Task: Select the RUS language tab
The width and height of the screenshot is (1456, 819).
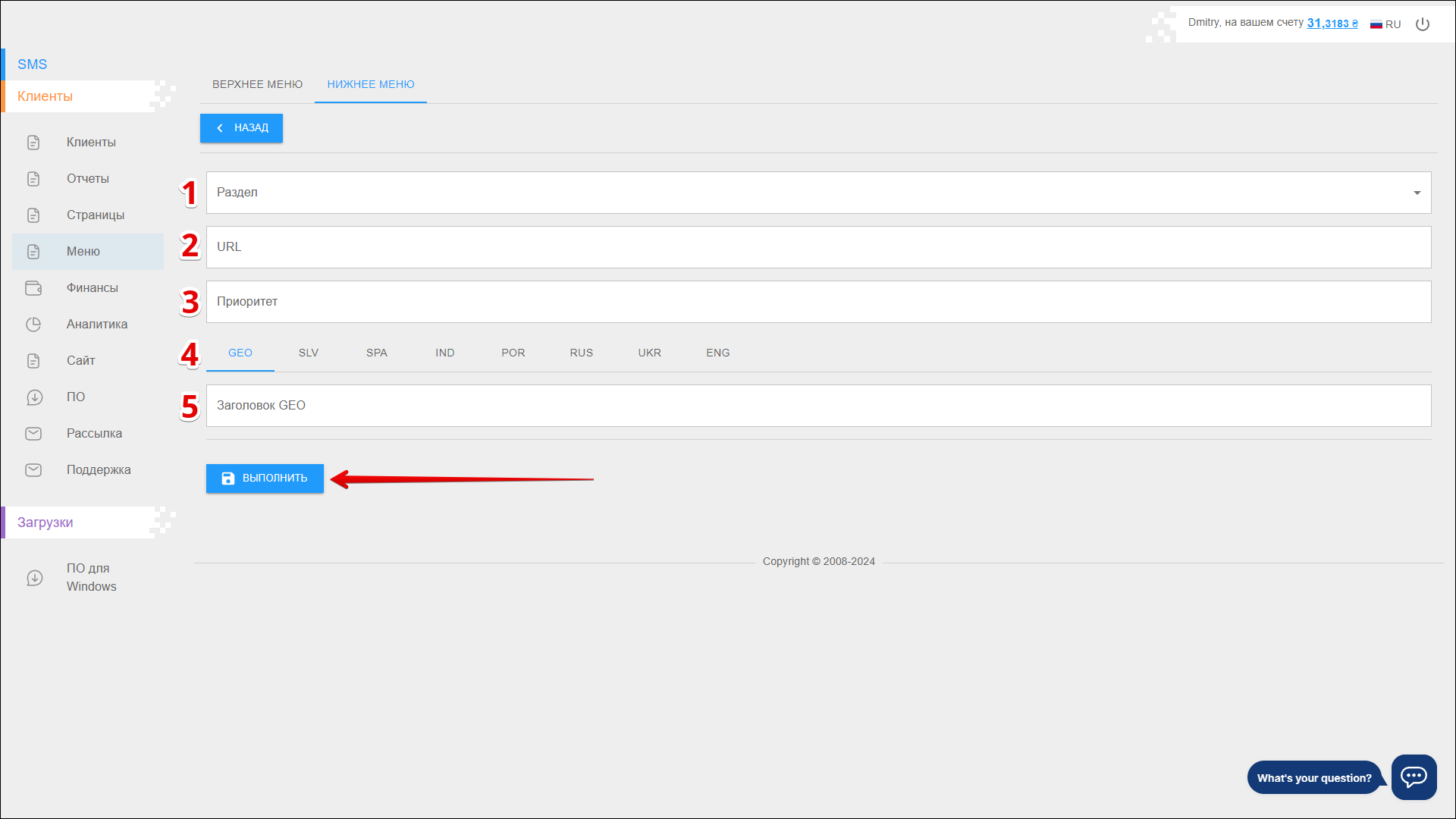Action: point(582,353)
